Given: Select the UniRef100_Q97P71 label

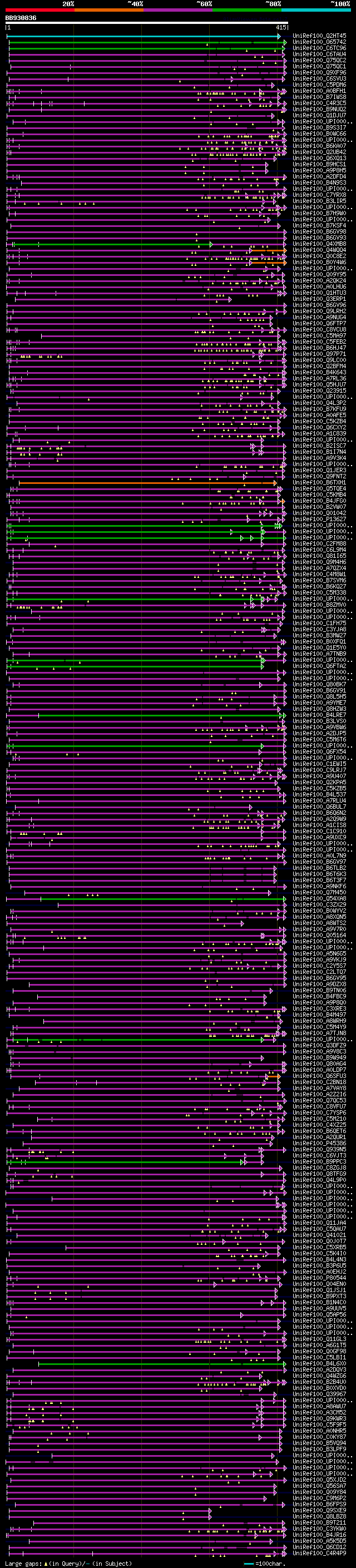Looking at the screenshot, I should tap(319, 354).
